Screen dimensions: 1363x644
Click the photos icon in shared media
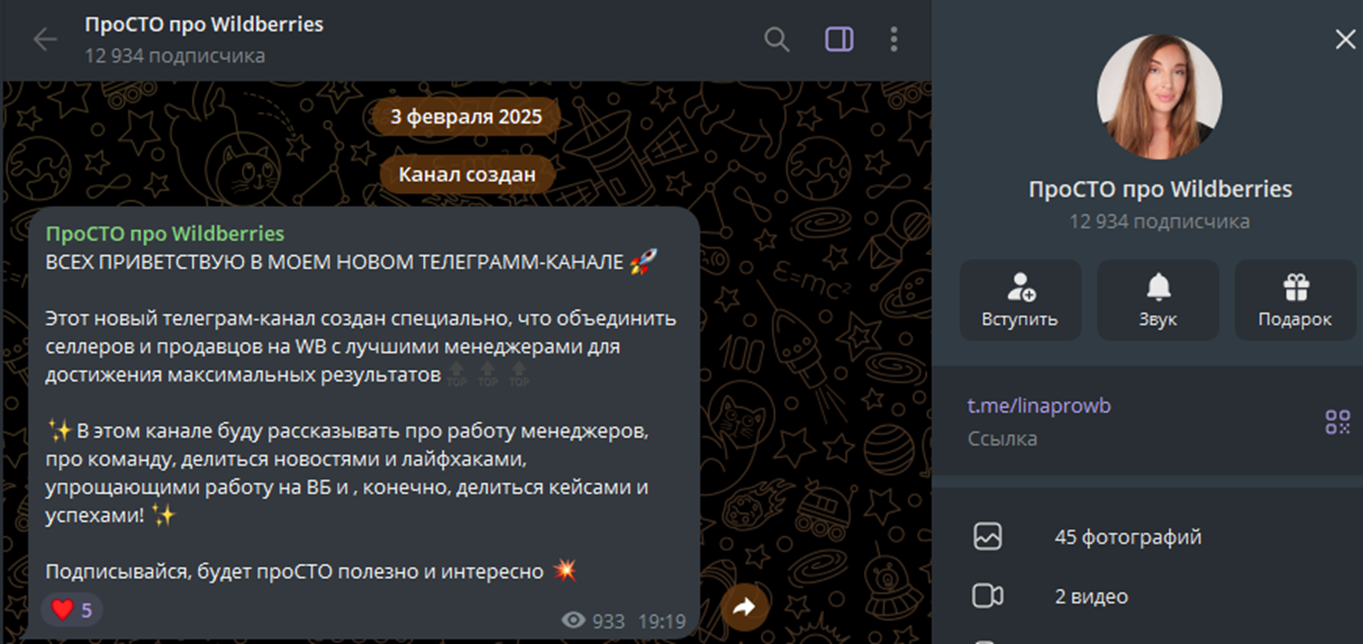pyautogui.click(x=987, y=537)
